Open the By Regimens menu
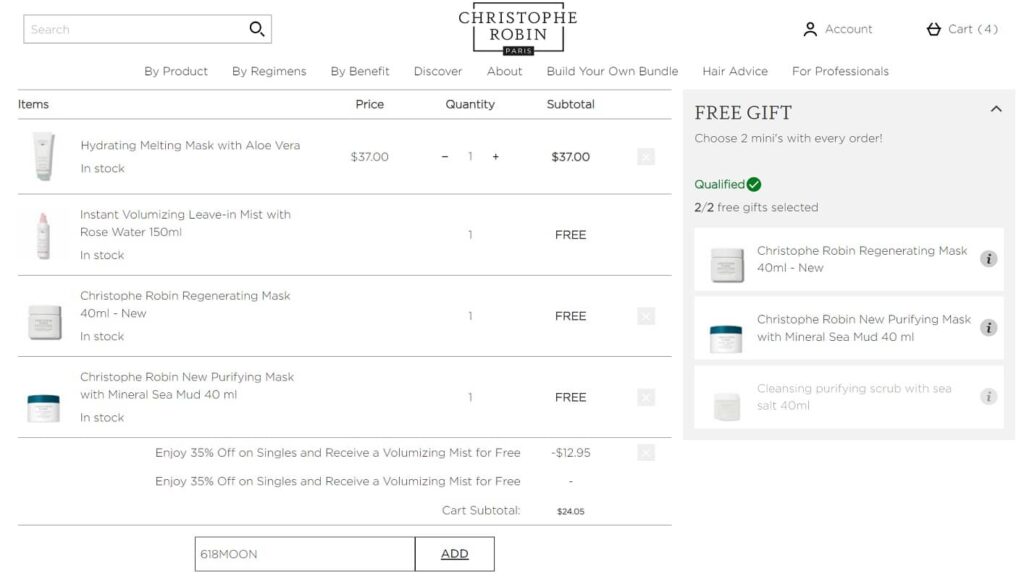 [x=269, y=71]
